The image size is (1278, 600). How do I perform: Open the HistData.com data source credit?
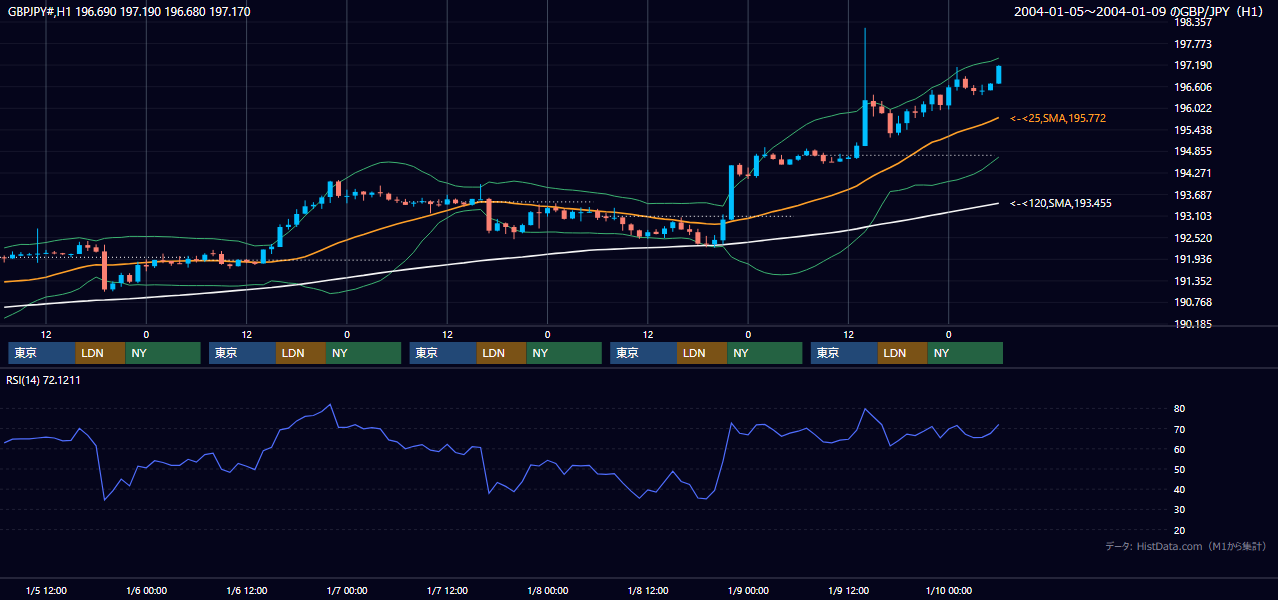(1185, 546)
